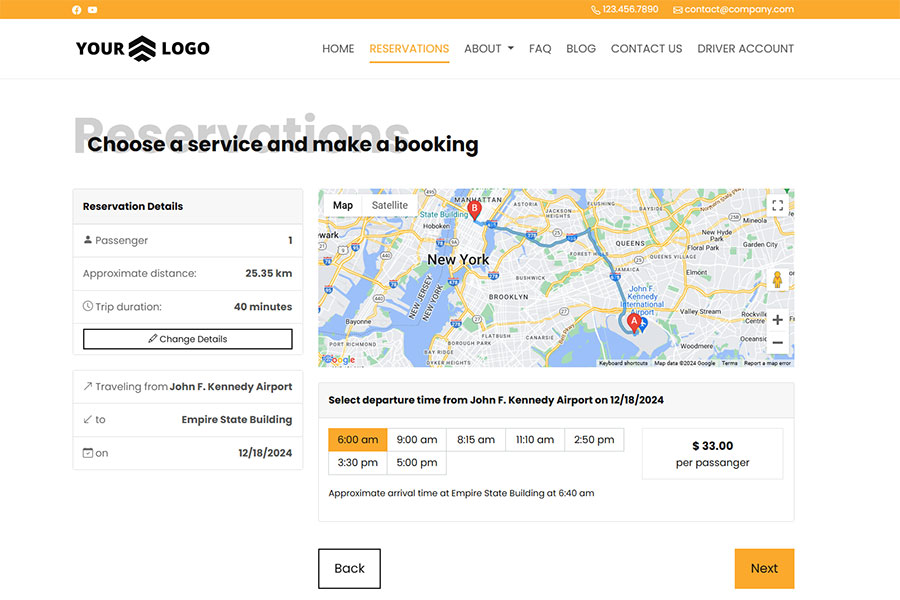Viewport: 900px width, 600px height.
Task: Select the 2:50 pm departure time
Action: coord(594,440)
